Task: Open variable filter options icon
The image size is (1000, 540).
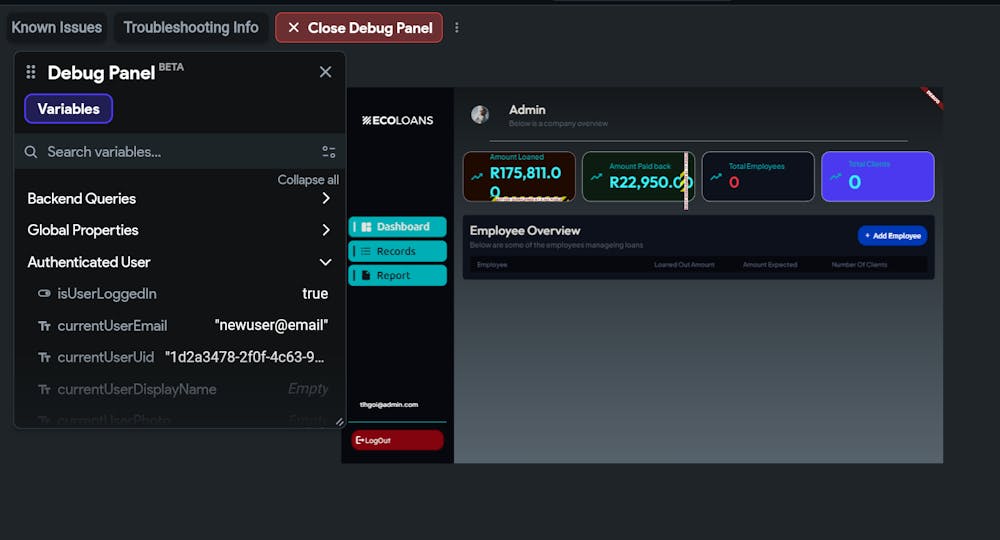Action: point(328,152)
